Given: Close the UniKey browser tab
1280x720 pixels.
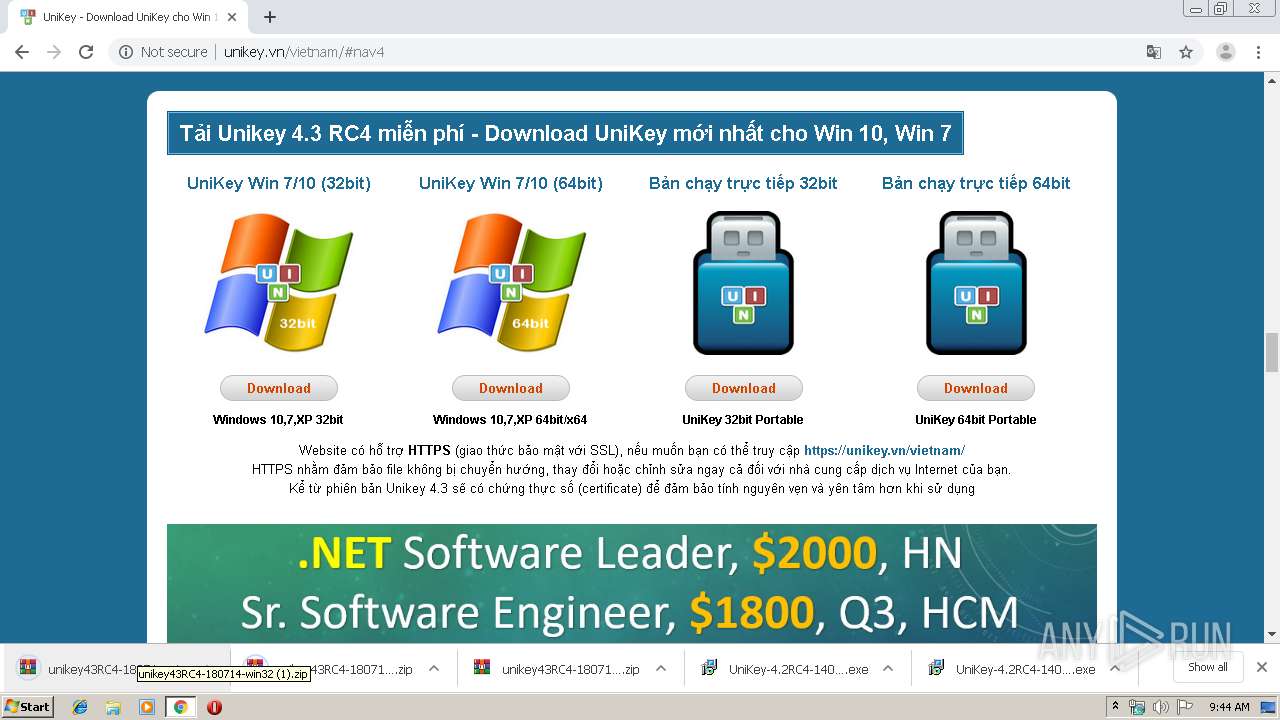Looking at the screenshot, I should (x=232, y=17).
